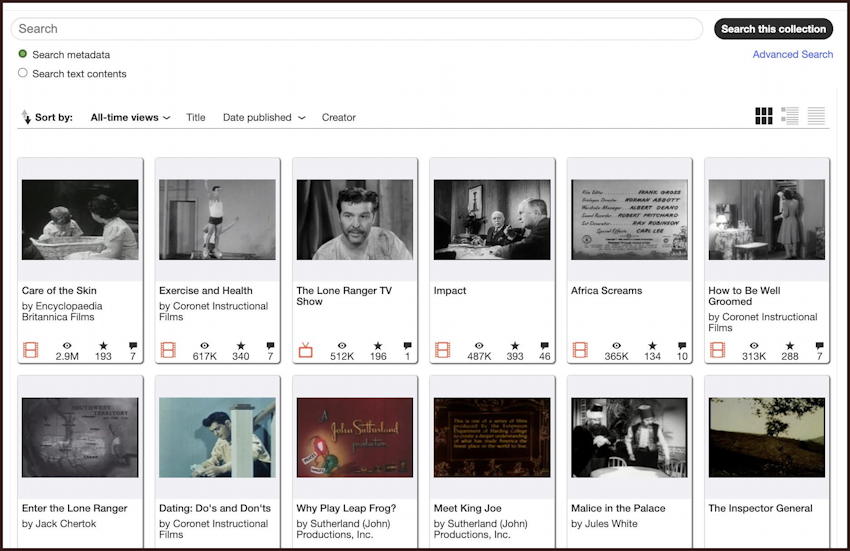This screenshot has height=551, width=850.
Task: Open the Advanced Search link
Action: pyautogui.click(x=793, y=54)
